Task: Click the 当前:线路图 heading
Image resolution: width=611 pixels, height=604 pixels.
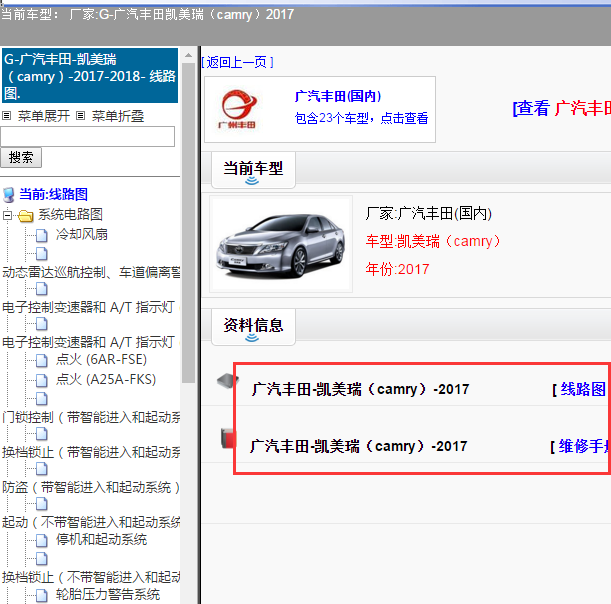Action: [x=53, y=194]
